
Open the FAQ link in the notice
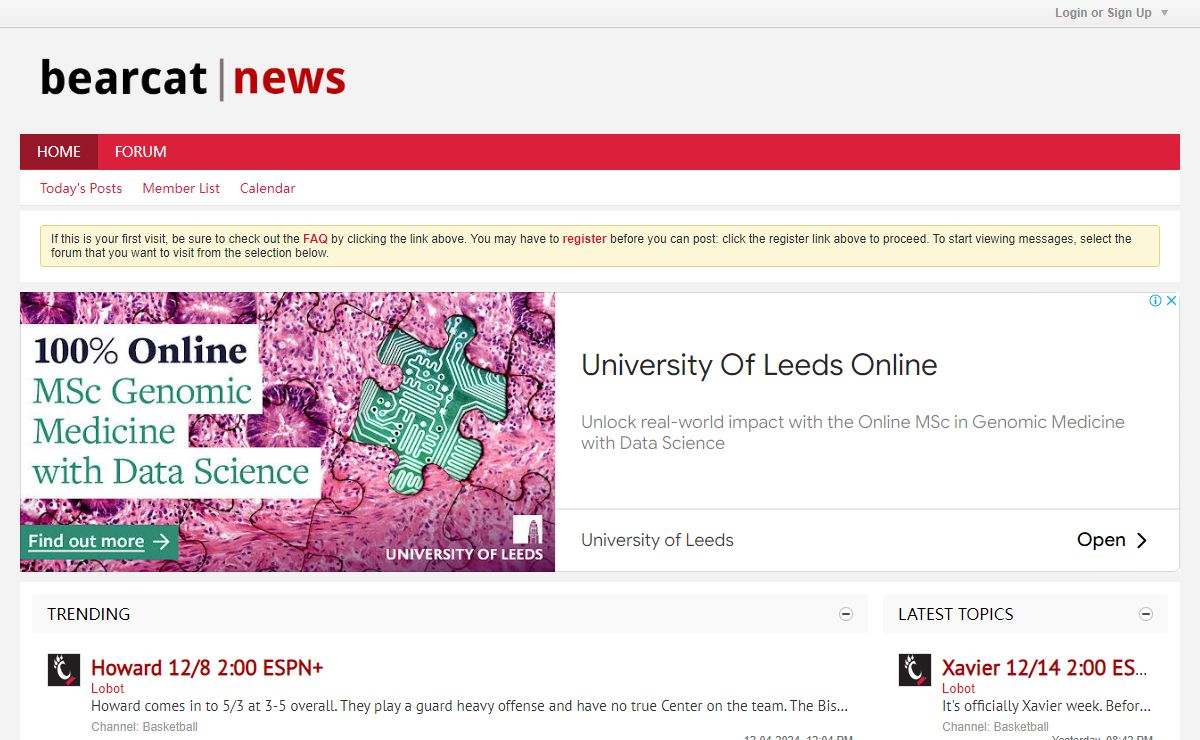click(315, 239)
